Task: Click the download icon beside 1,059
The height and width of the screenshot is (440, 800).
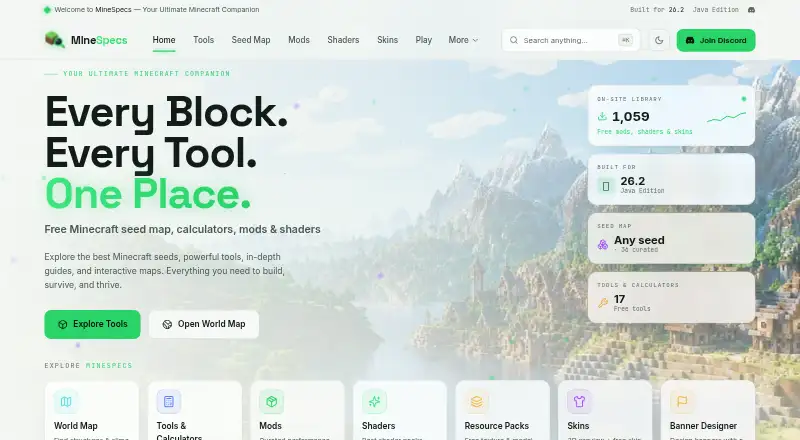Action: (602, 116)
